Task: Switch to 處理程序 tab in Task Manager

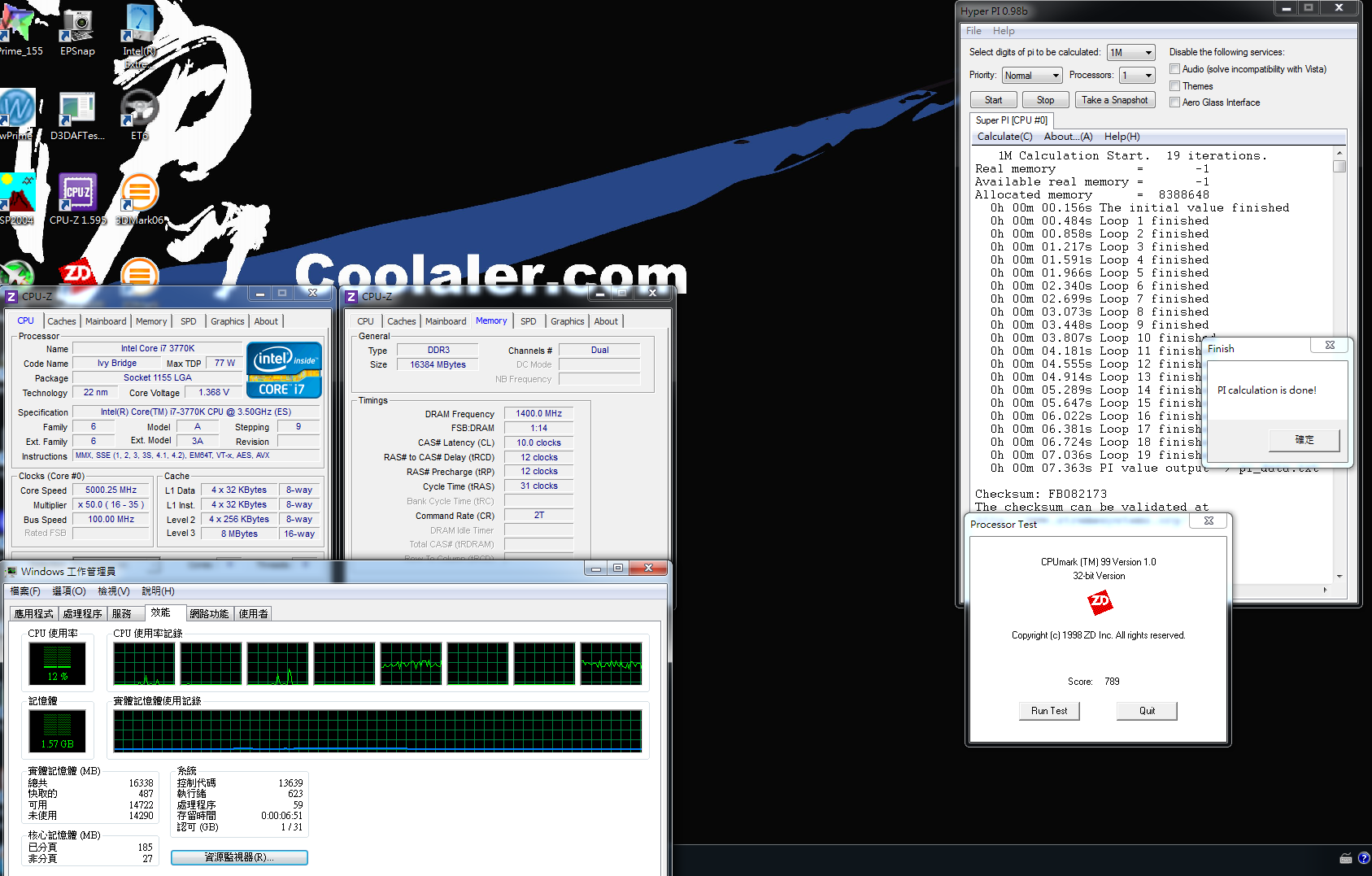Action: point(83,614)
